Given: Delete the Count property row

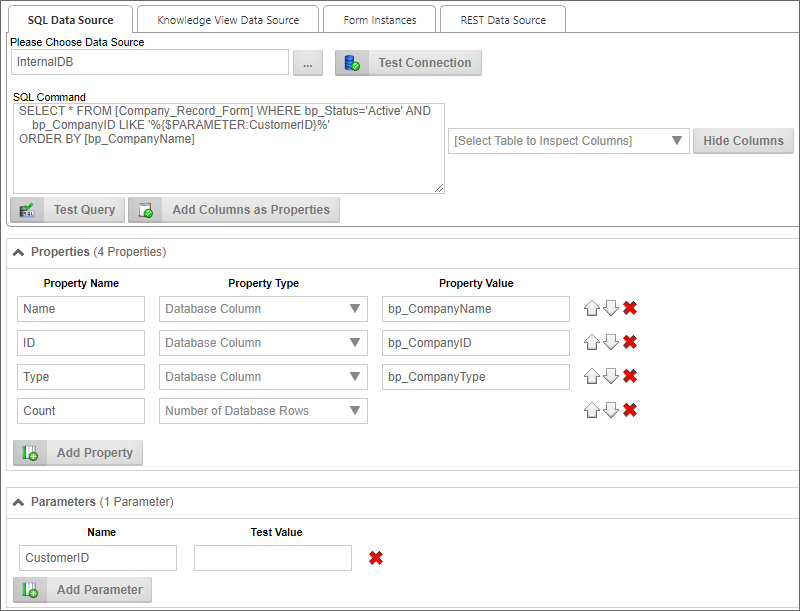Looking at the screenshot, I should coord(630,411).
